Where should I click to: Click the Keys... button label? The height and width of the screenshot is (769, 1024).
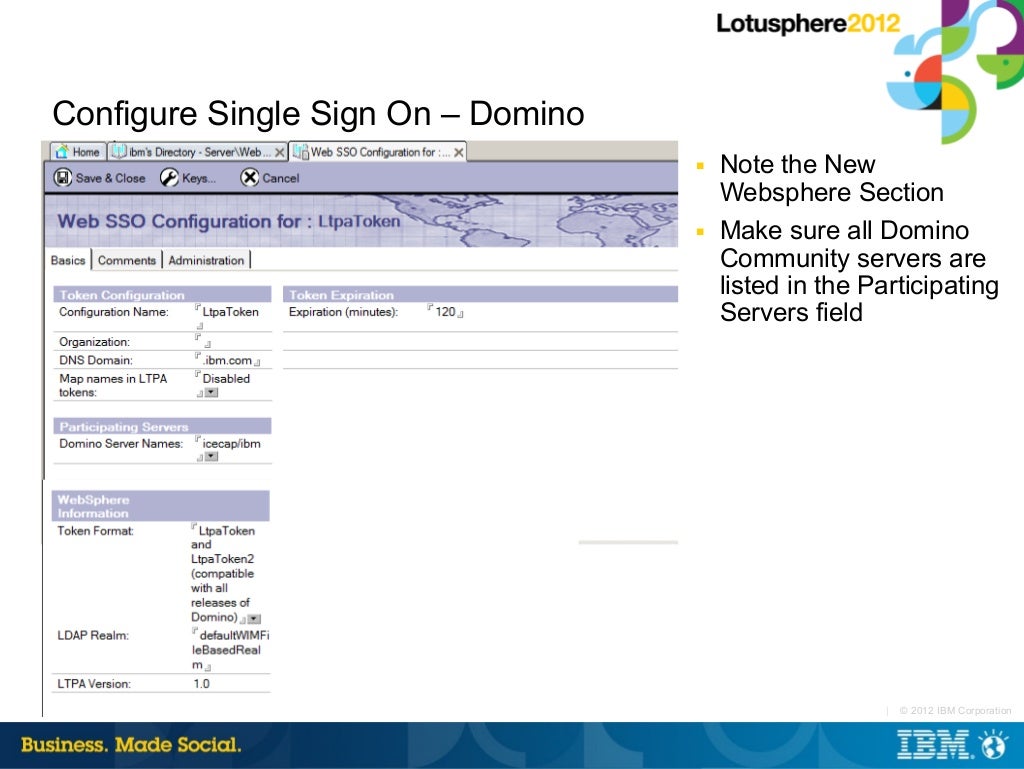pyautogui.click(x=199, y=178)
